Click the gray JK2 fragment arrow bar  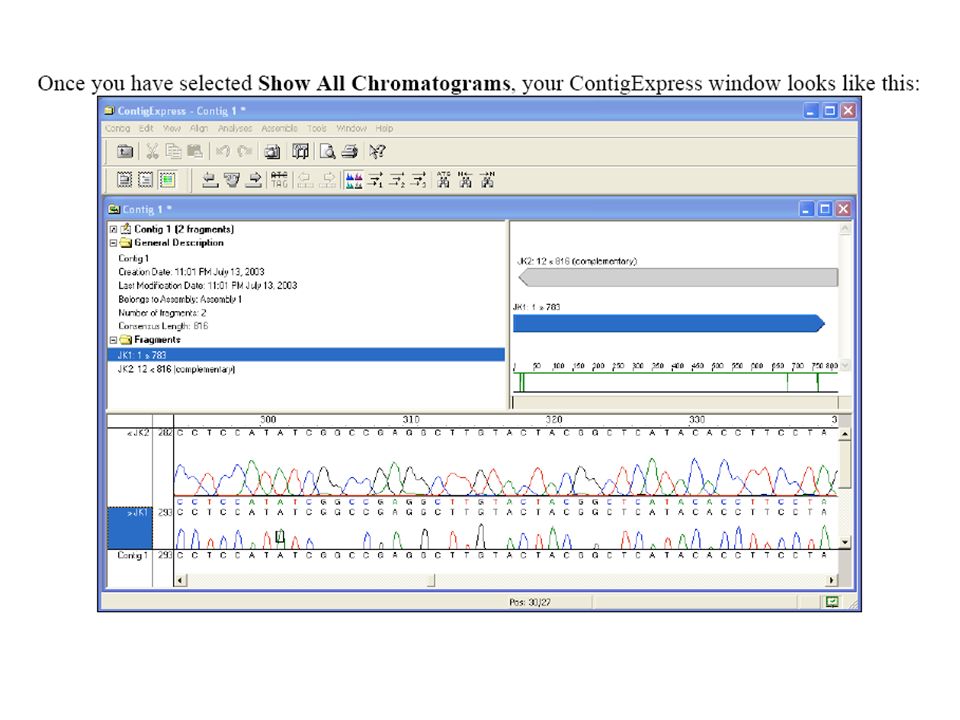[678, 277]
